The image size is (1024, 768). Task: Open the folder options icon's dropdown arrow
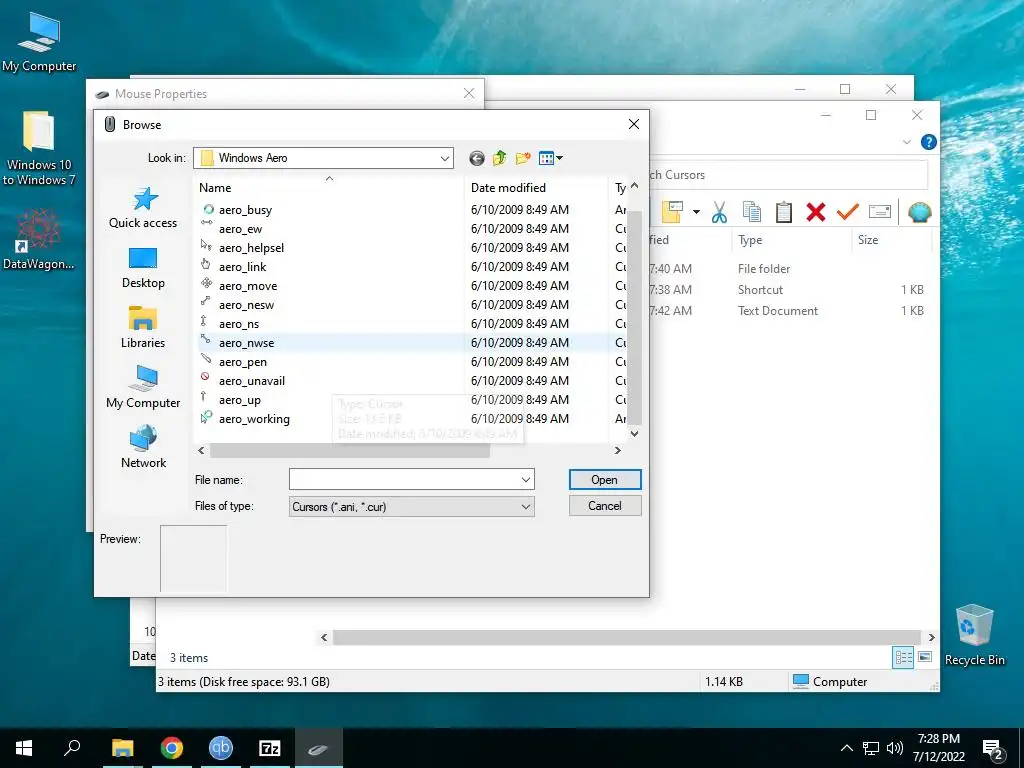point(696,212)
